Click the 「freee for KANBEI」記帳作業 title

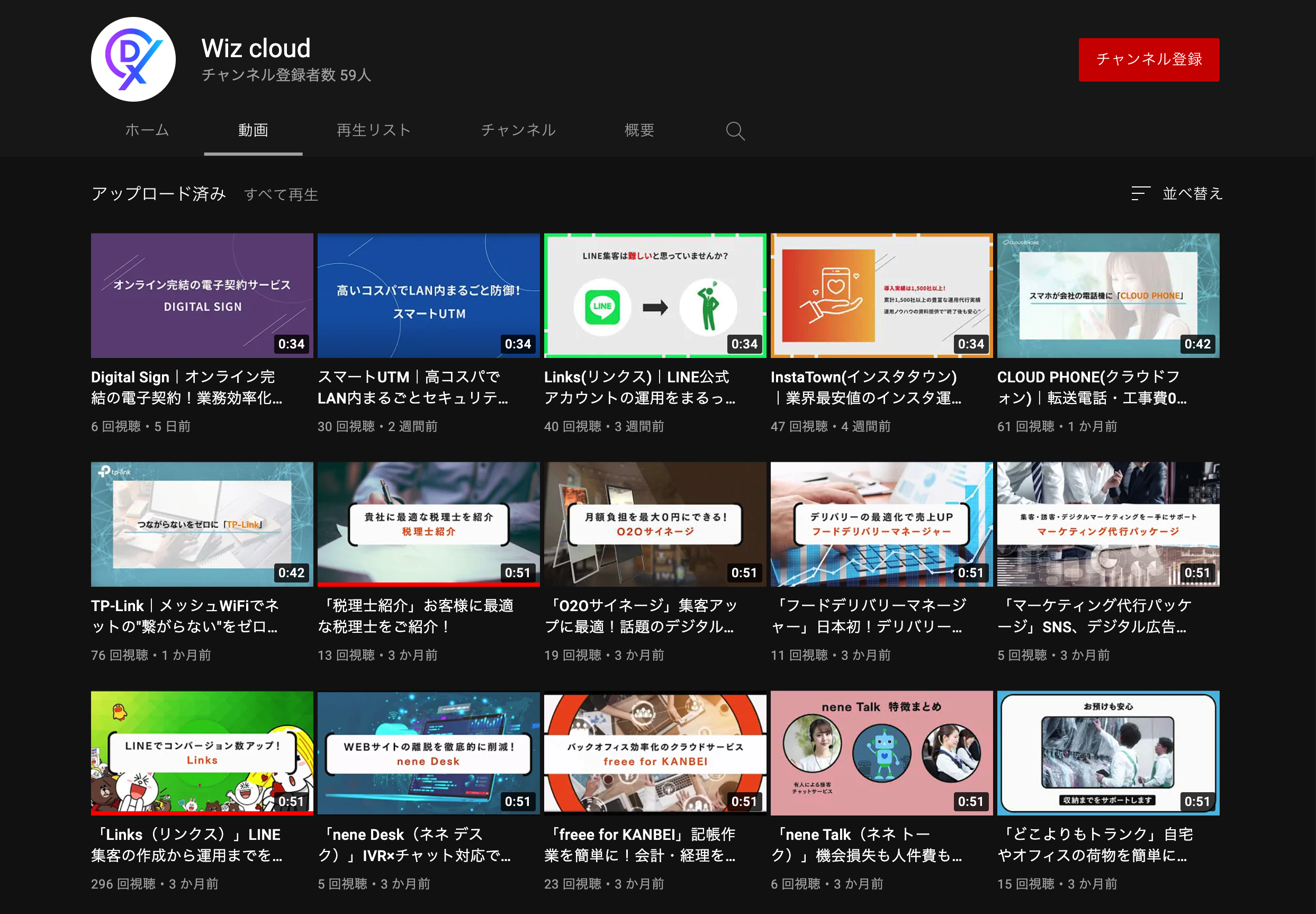tap(640, 844)
